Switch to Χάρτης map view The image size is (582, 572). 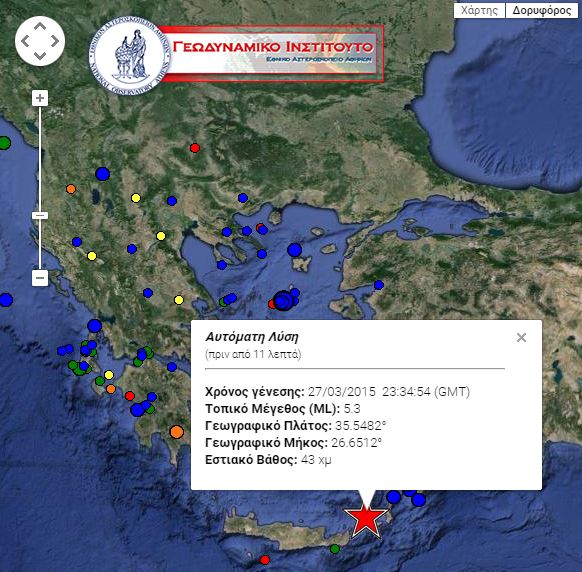(479, 10)
